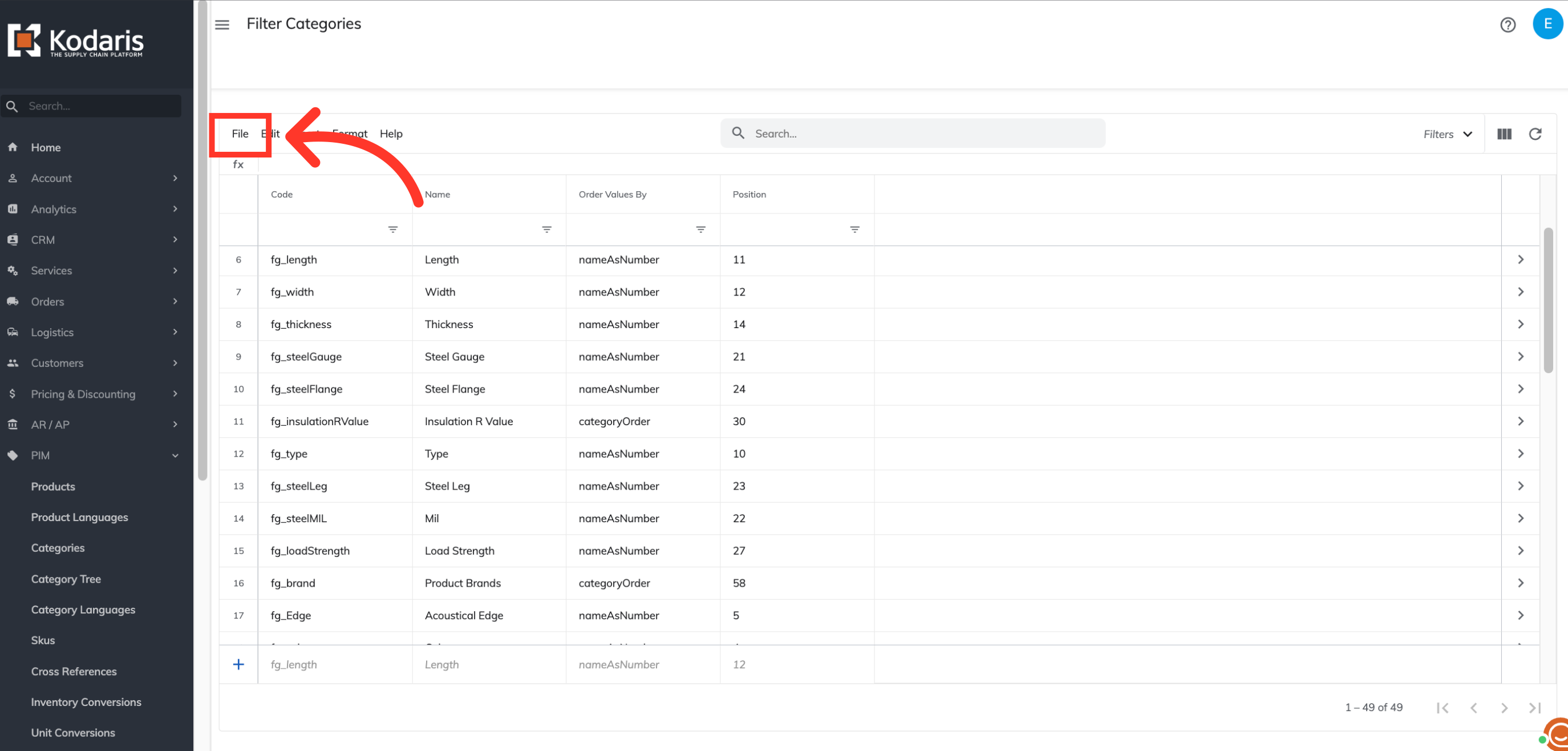The height and width of the screenshot is (751, 1568).
Task: Click the hamburger menu icon
Action: 222,25
